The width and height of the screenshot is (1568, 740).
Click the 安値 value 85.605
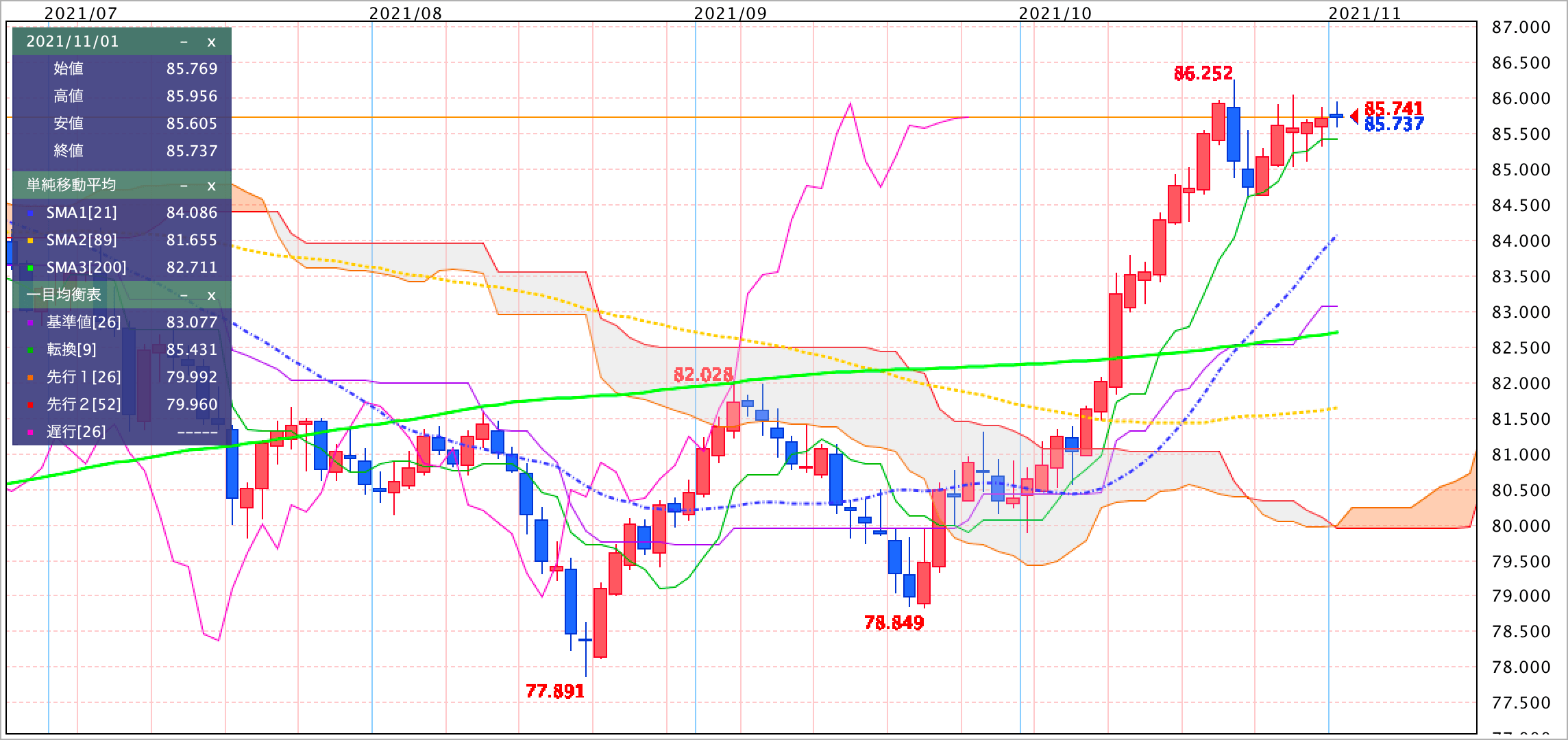coord(192,123)
